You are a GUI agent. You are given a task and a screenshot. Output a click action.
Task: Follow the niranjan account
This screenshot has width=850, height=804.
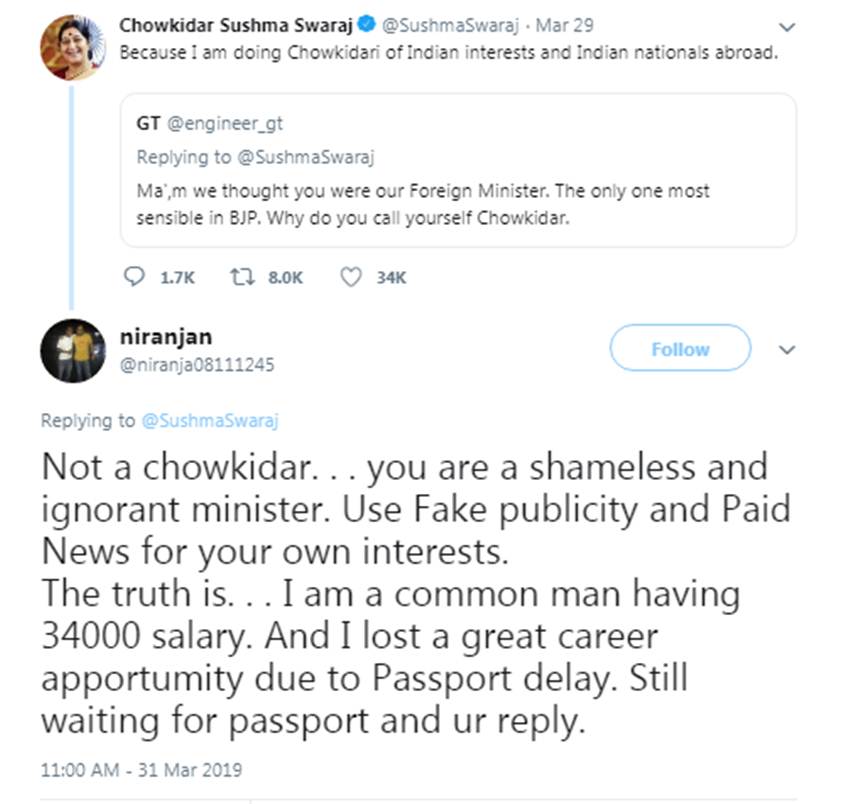[x=680, y=349]
